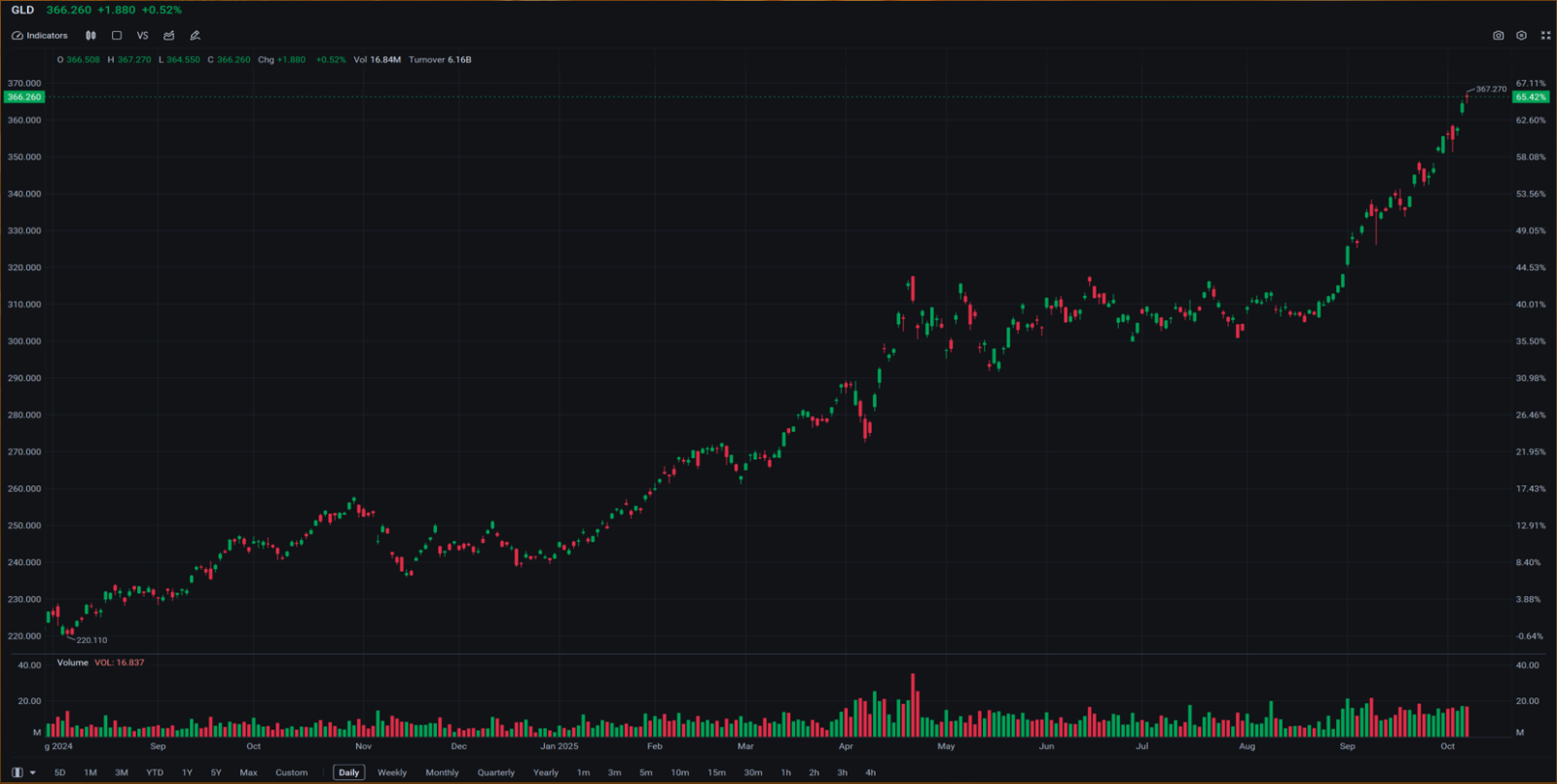This screenshot has height=784, width=1557.
Task: Take a chart screenshot with camera icon
Action: 1498,36
